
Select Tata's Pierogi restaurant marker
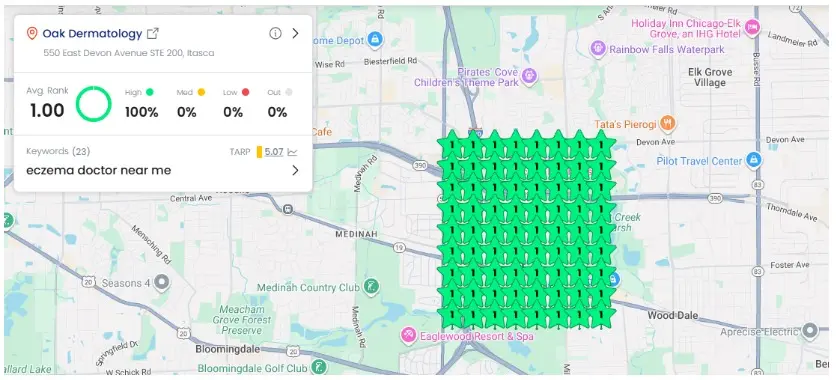(x=668, y=124)
